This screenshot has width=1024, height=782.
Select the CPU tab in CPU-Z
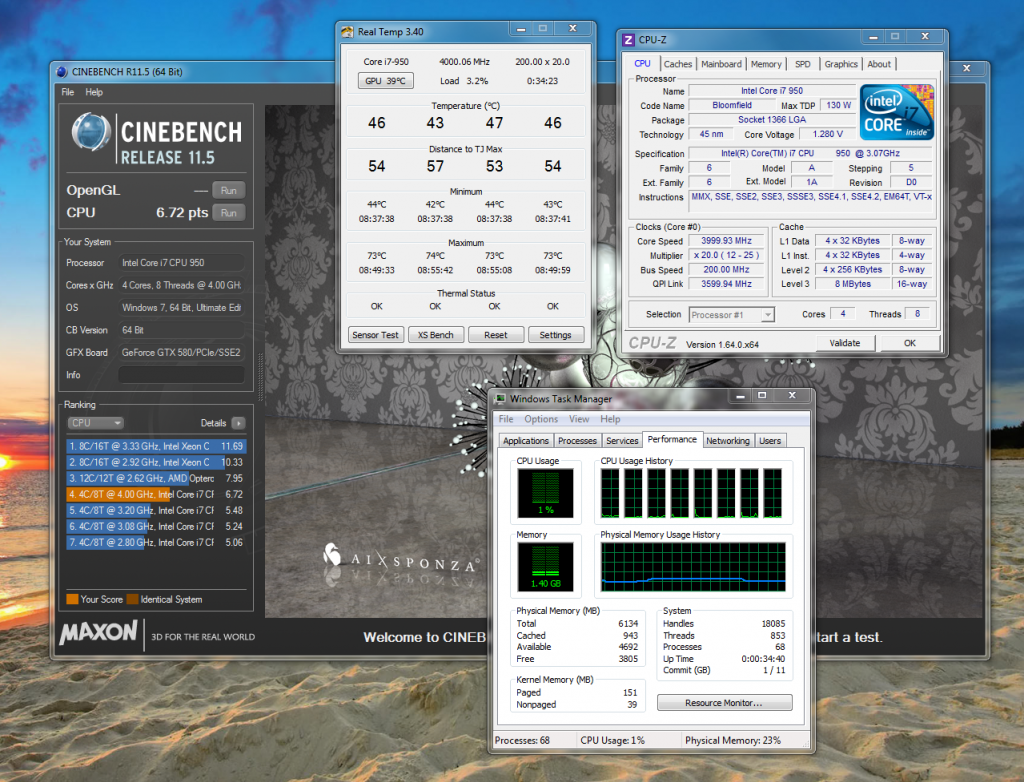coord(642,63)
